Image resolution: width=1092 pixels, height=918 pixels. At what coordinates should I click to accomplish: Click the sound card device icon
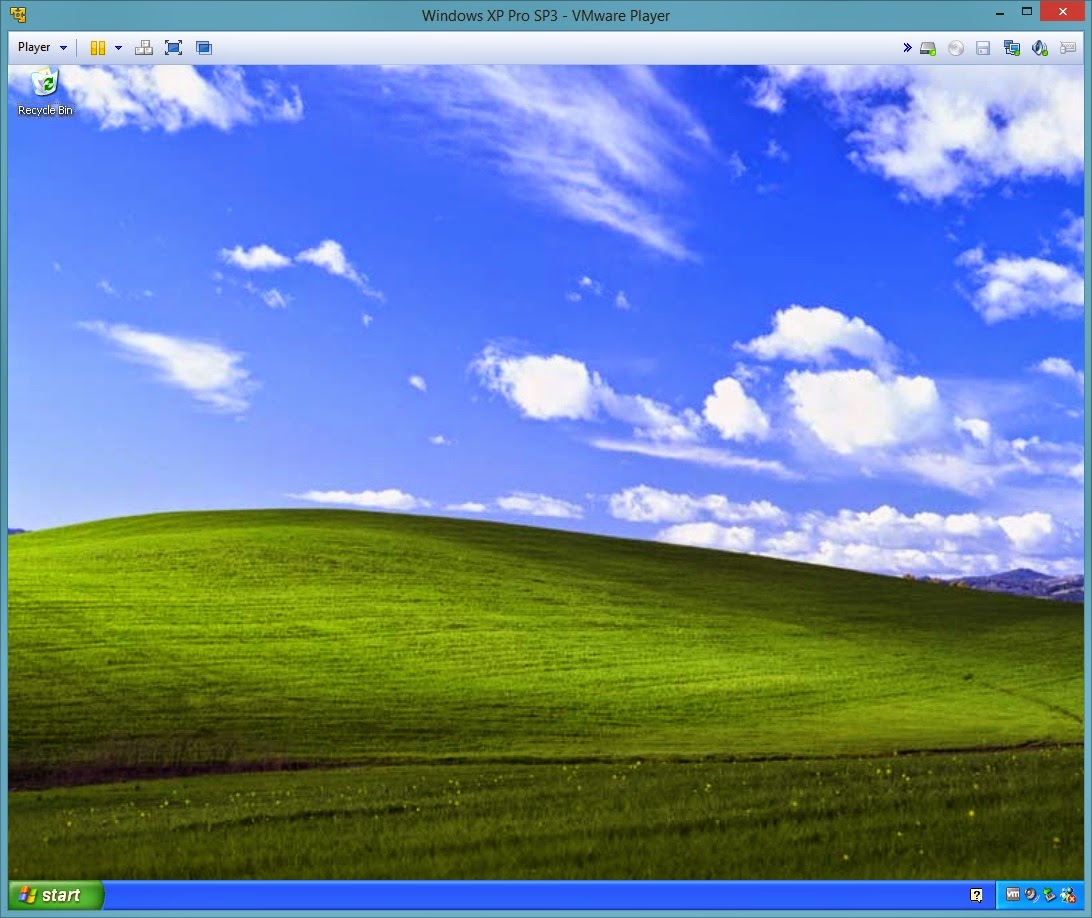coord(1040,48)
